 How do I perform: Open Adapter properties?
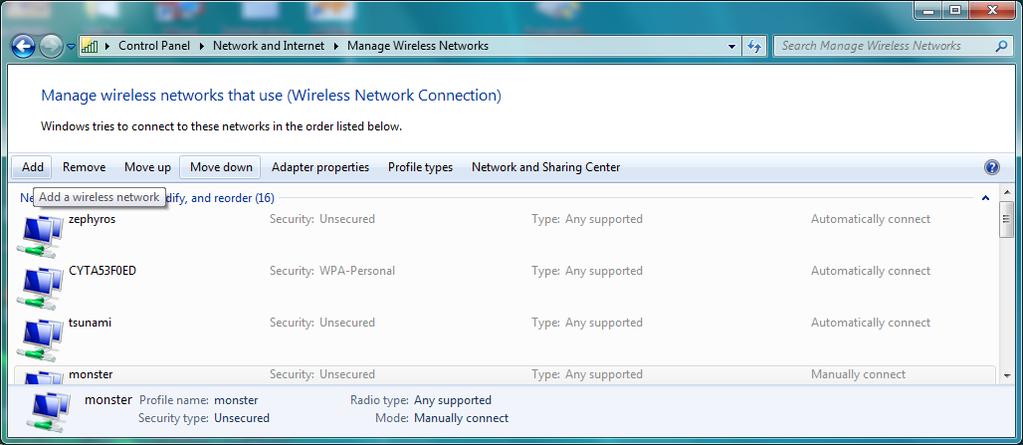[320, 167]
